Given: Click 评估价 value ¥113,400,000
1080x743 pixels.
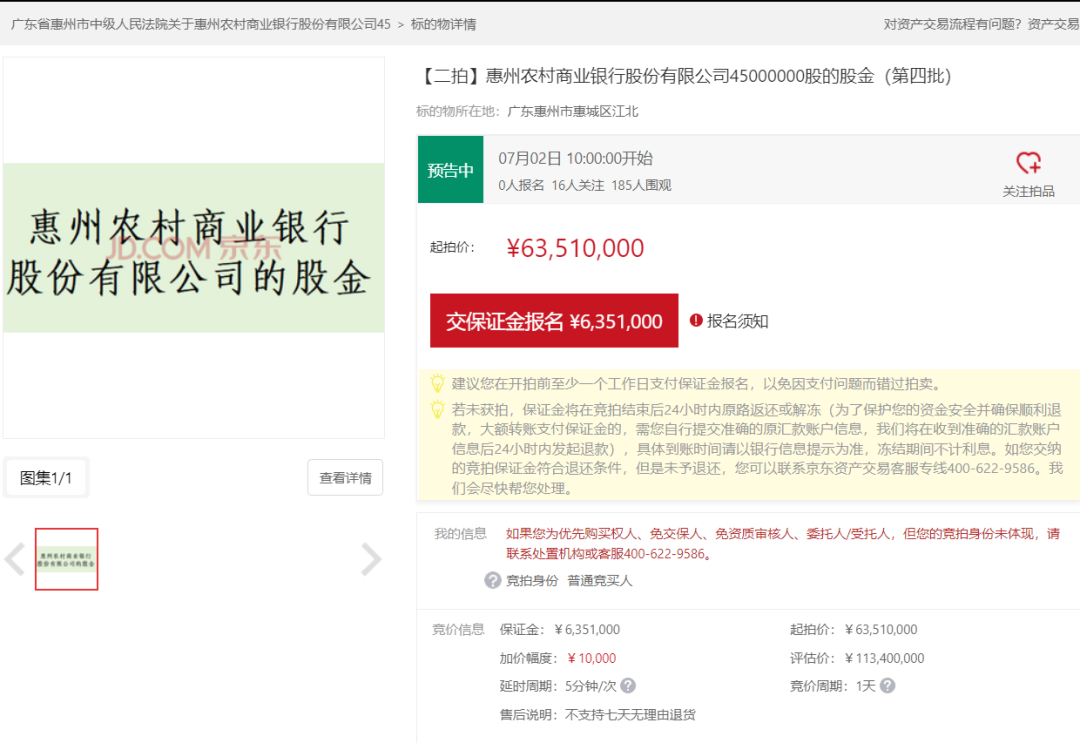Looking at the screenshot, I should (884, 658).
